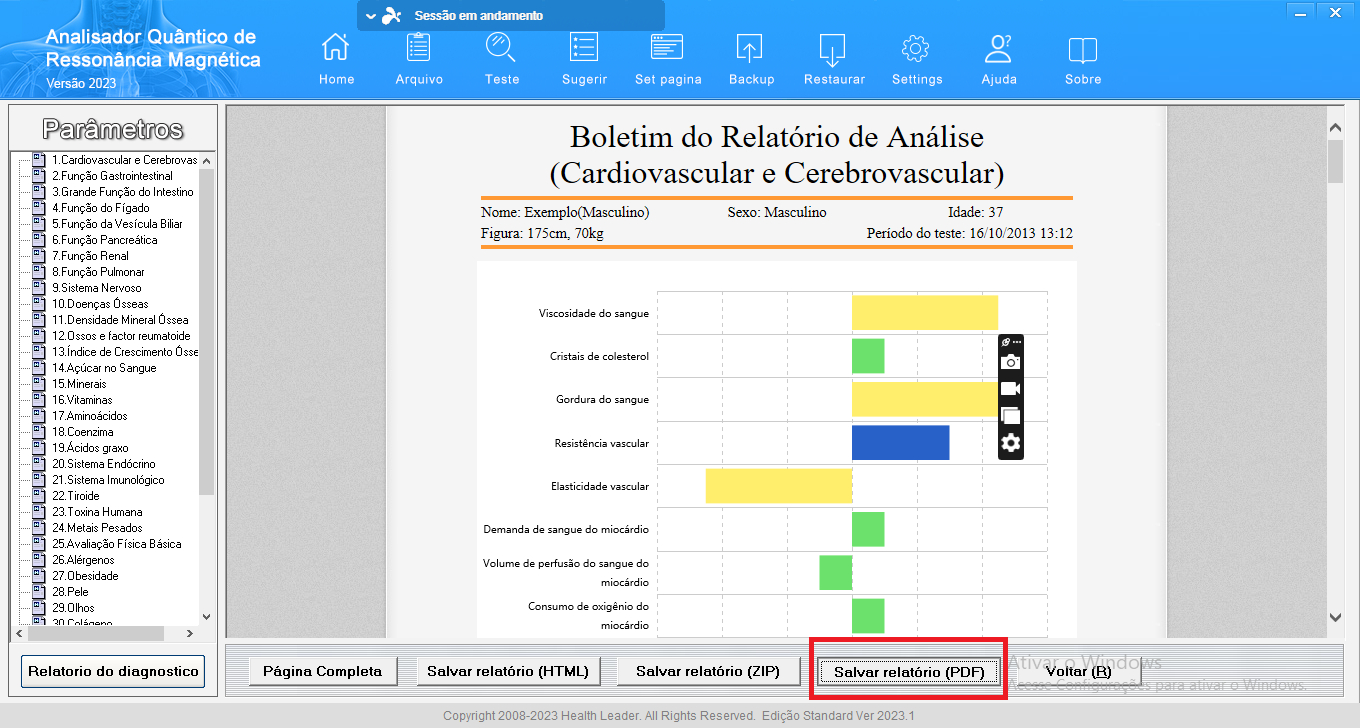Start a Teste with magnifier icon
1360x728 pixels.
tap(501, 59)
